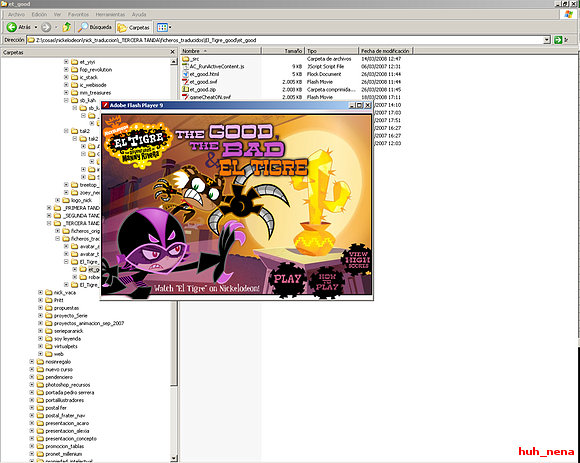Select the pendenciero folder icon

click(40, 377)
